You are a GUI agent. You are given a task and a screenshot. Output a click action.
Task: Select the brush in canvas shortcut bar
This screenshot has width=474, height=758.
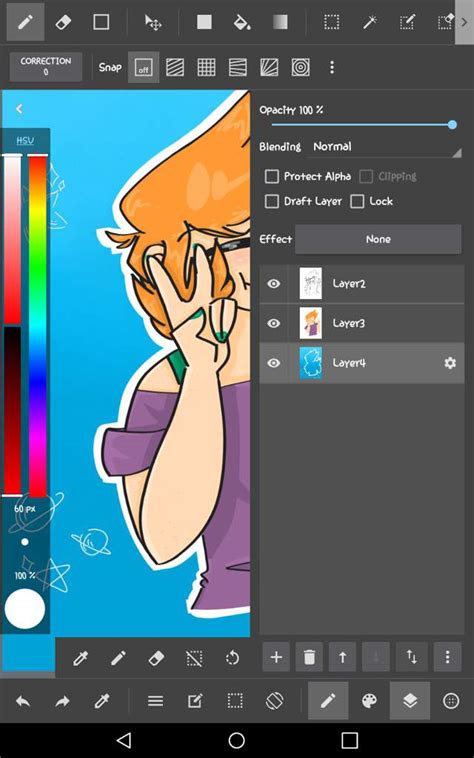tap(118, 658)
